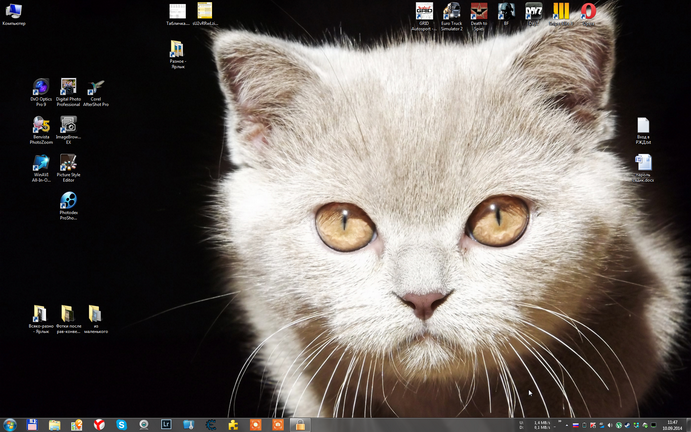Open the taskbar clock and date
This screenshot has width=691, height=432.
672,425
